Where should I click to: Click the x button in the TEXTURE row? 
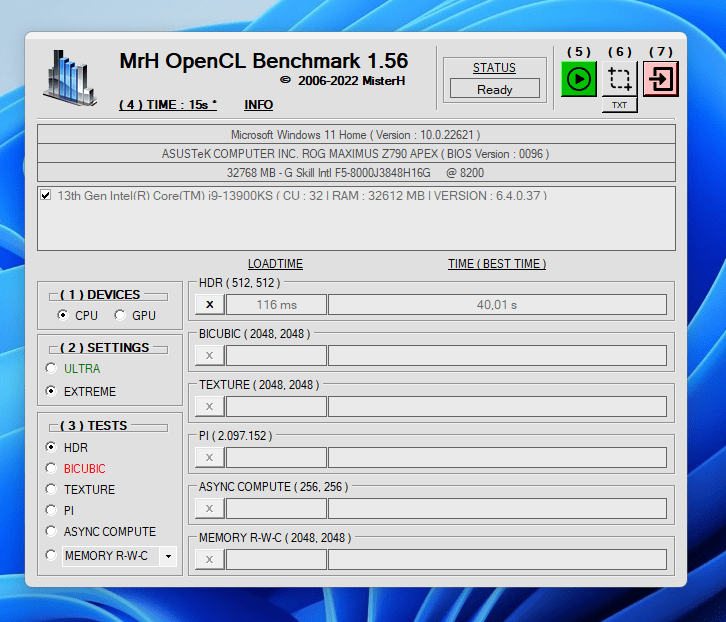point(210,406)
